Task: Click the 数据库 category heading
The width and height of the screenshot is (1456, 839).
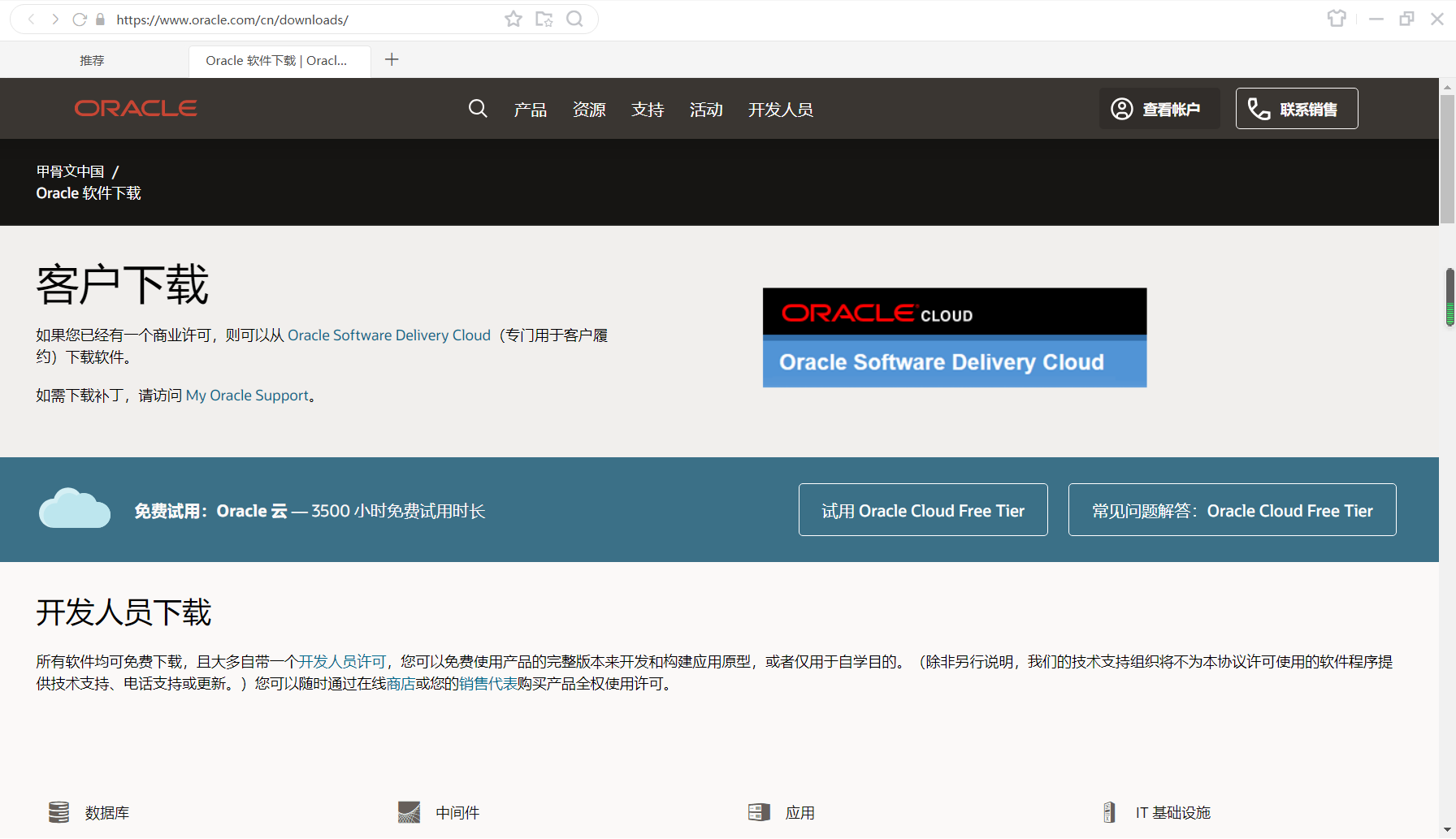Action: coord(107,813)
